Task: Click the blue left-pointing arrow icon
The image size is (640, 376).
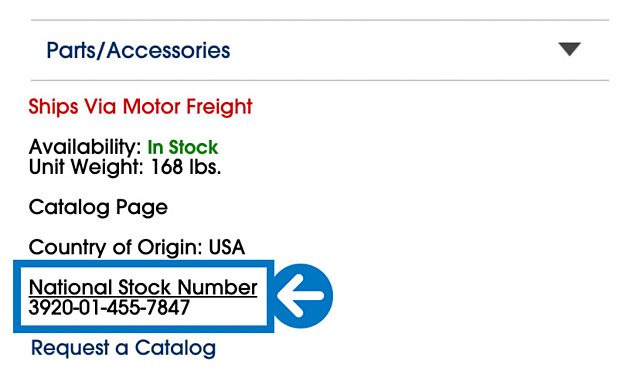Action: pyautogui.click(x=301, y=296)
